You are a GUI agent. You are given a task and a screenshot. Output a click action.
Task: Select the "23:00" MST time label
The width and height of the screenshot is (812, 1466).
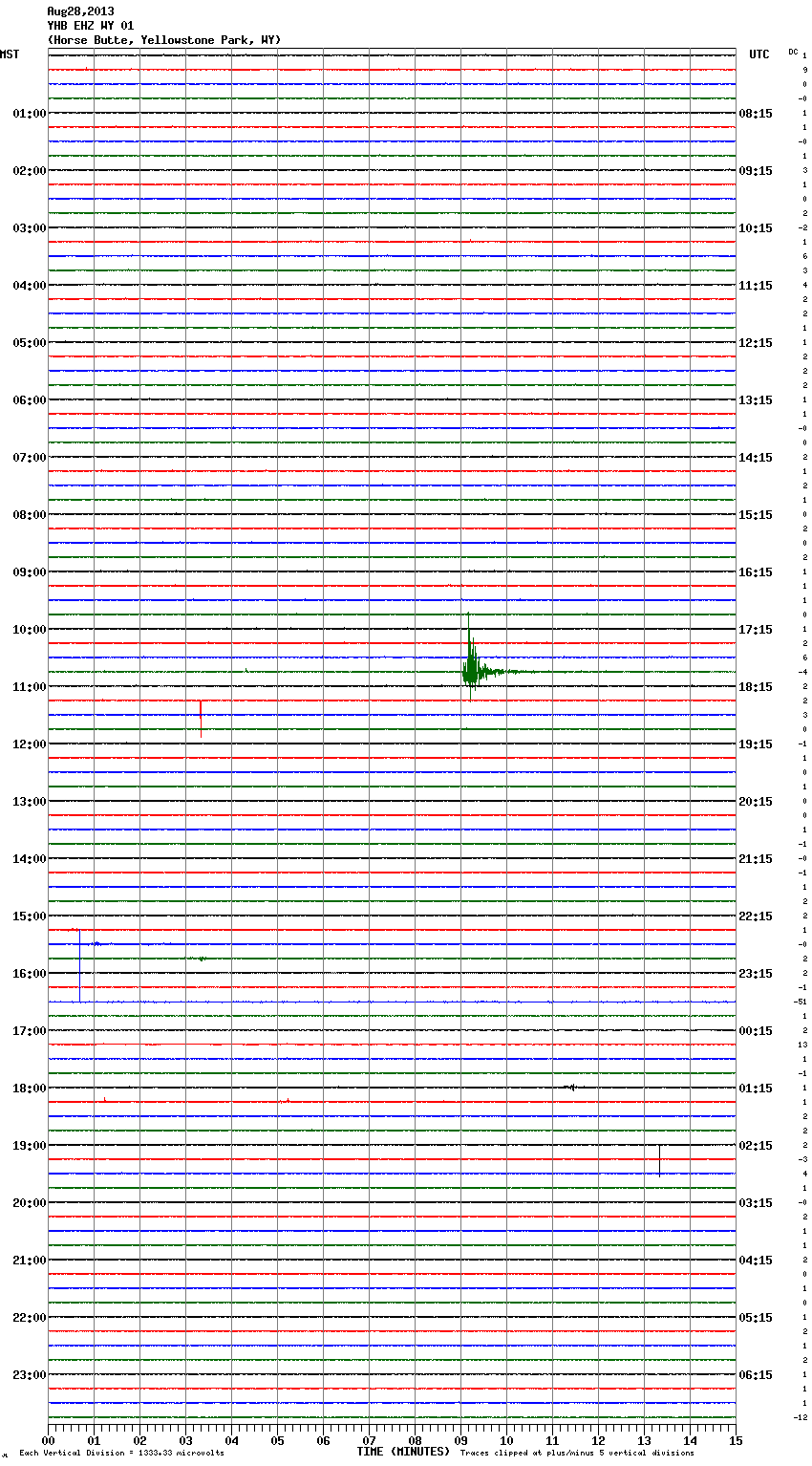(30, 1375)
